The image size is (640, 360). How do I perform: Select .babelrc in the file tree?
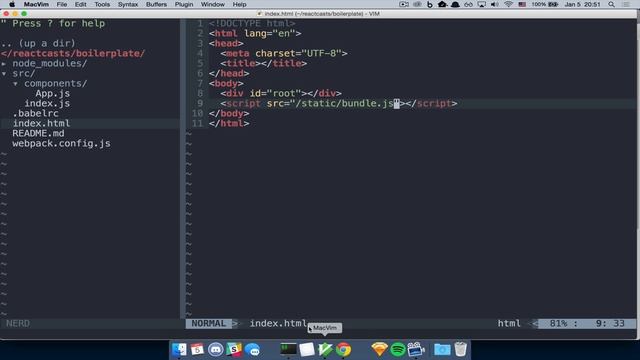tap(36, 113)
